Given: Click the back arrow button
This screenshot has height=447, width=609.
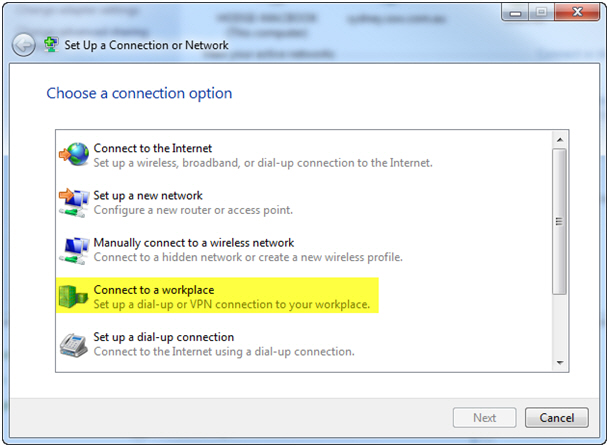Looking at the screenshot, I should pos(22,45).
